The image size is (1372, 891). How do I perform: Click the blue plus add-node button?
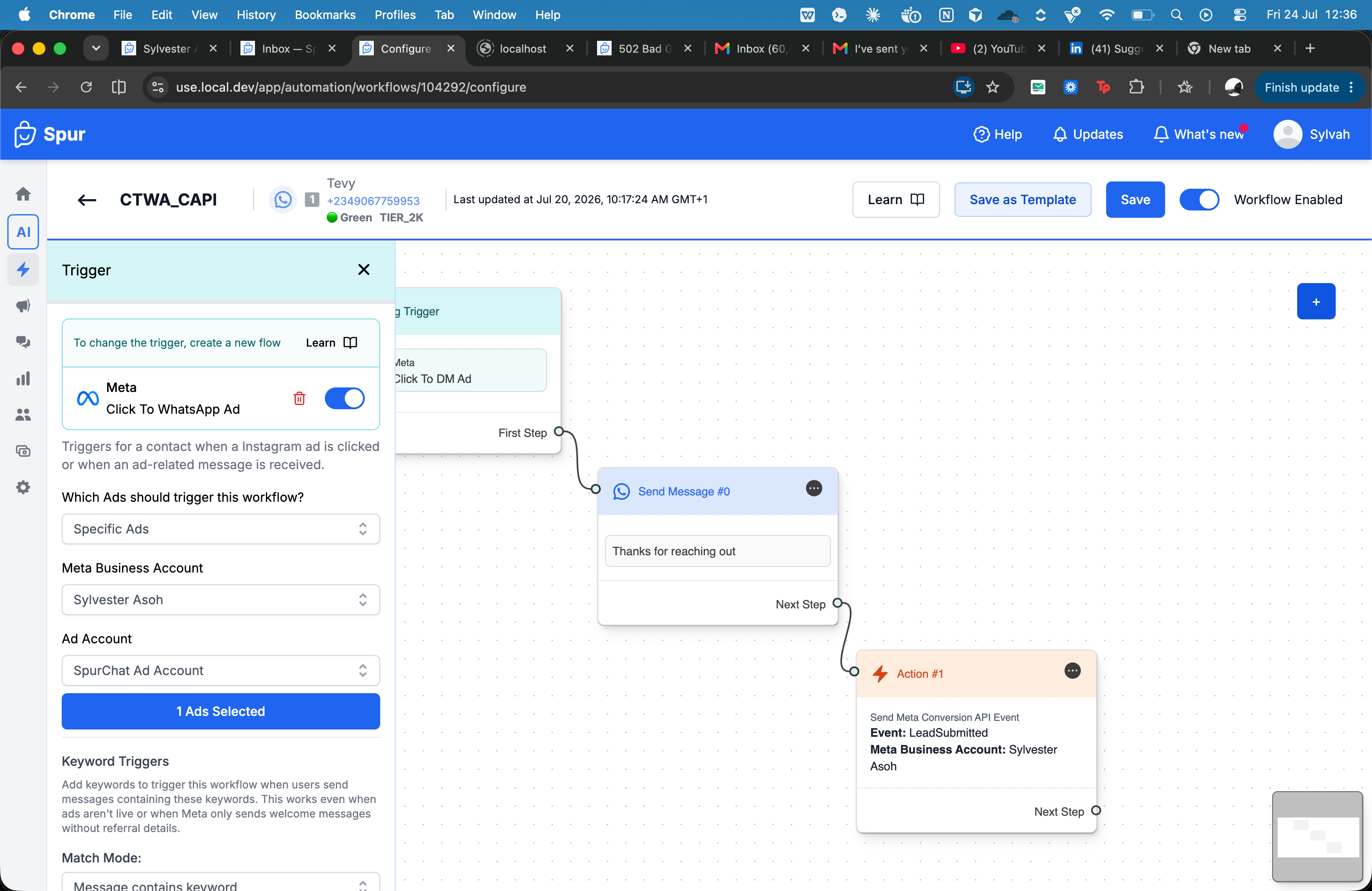(1316, 301)
